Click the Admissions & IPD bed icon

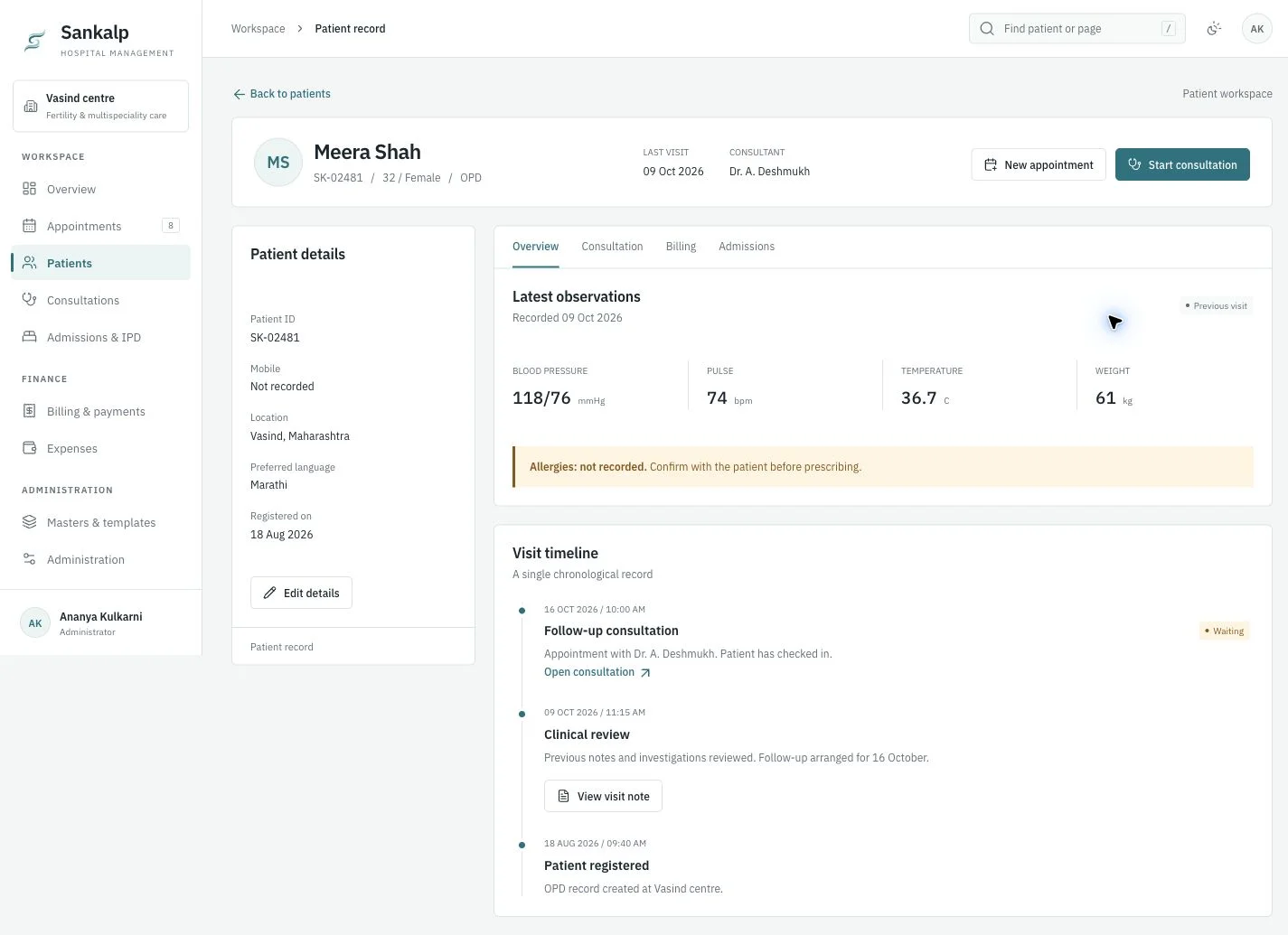30,337
